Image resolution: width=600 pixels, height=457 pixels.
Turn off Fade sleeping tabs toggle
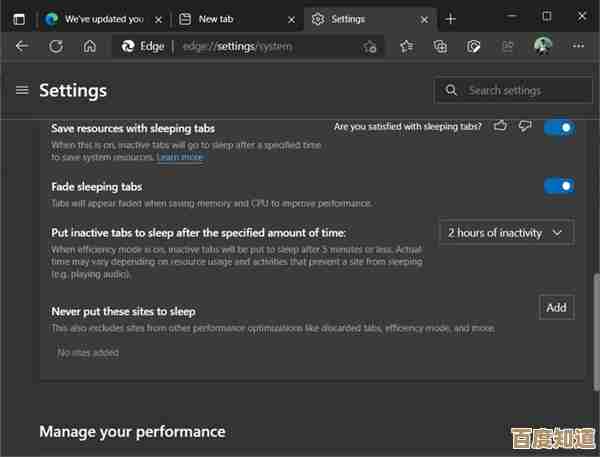click(559, 186)
